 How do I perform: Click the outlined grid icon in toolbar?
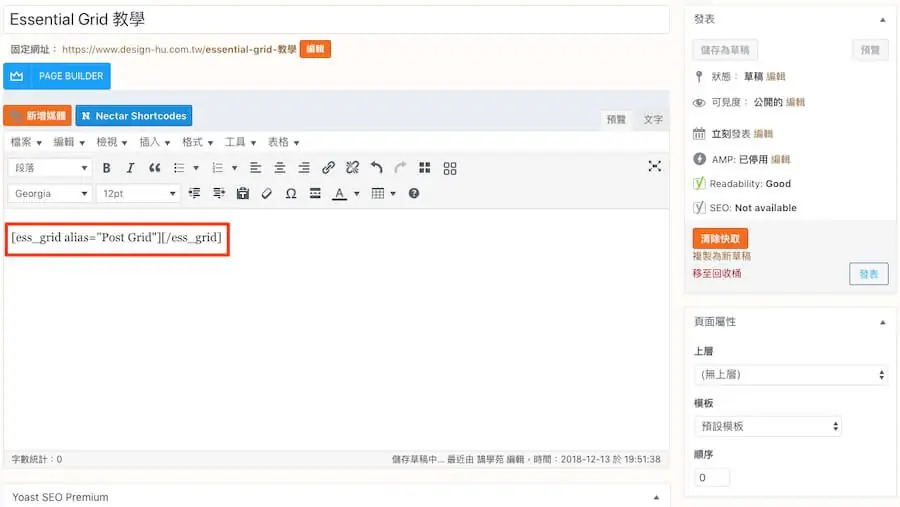(x=450, y=168)
